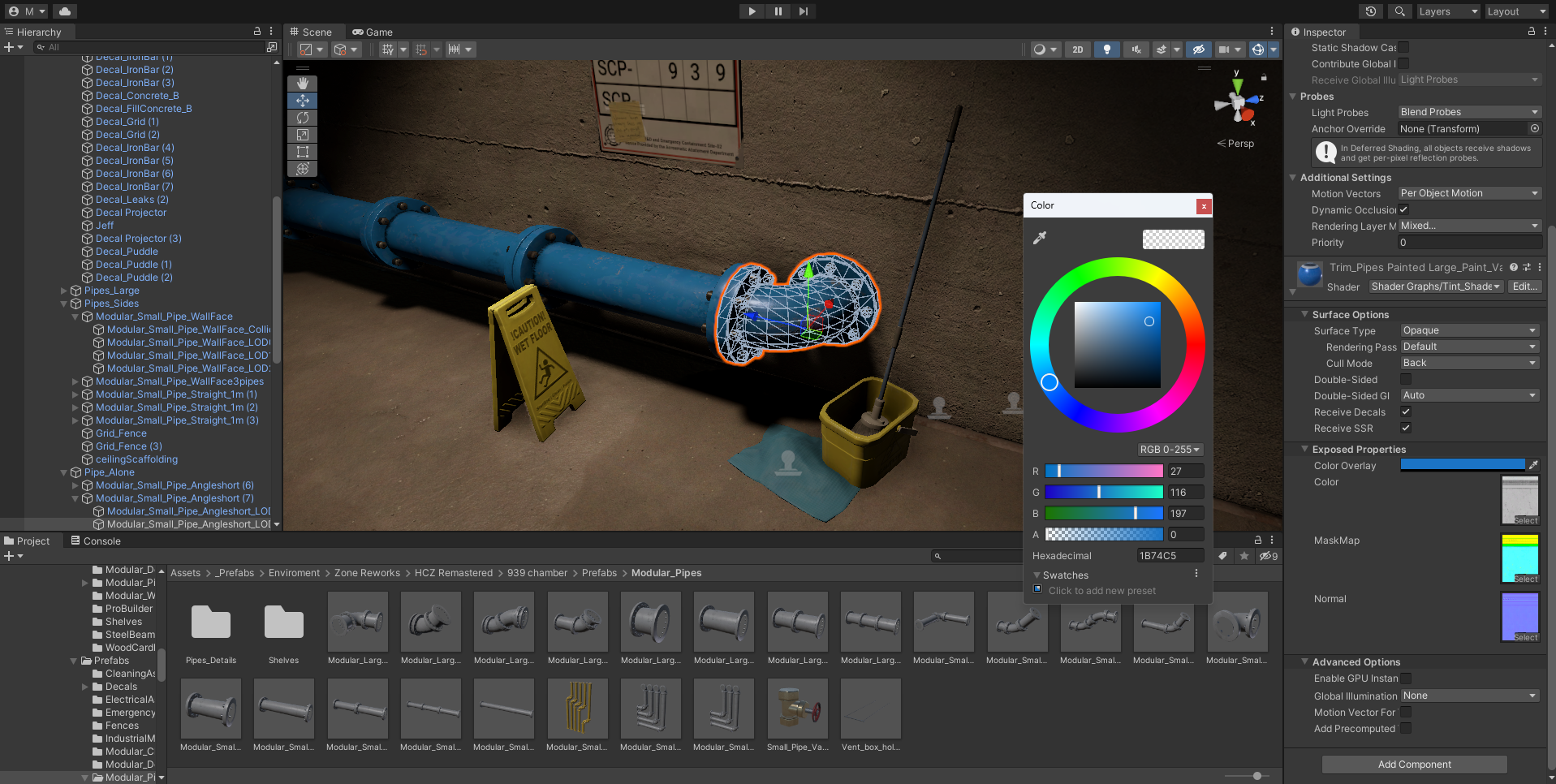Toggle 2D view mode

tap(1077, 50)
